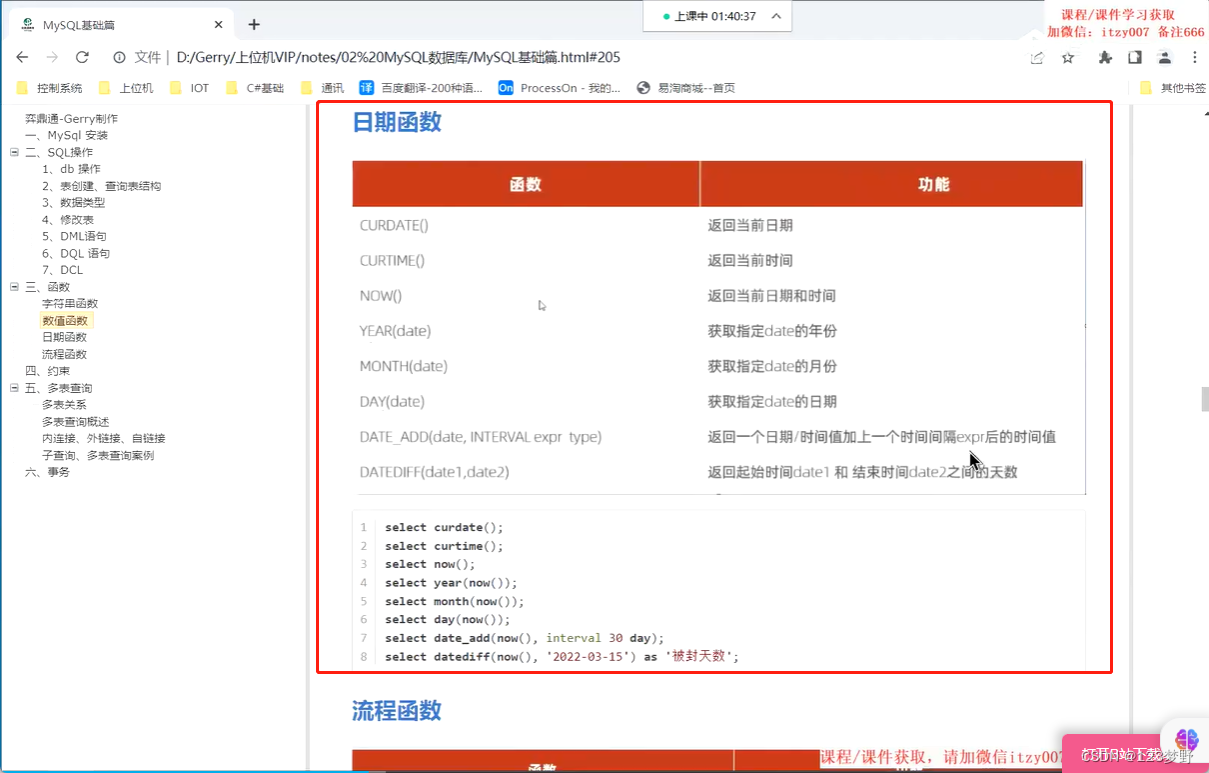Go to 四、约束 in the outline
This screenshot has width=1209, height=773.
[47, 371]
